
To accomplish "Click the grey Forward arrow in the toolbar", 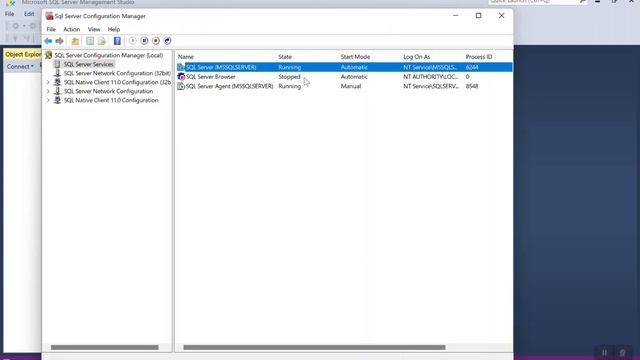I will pyautogui.click(x=60, y=41).
